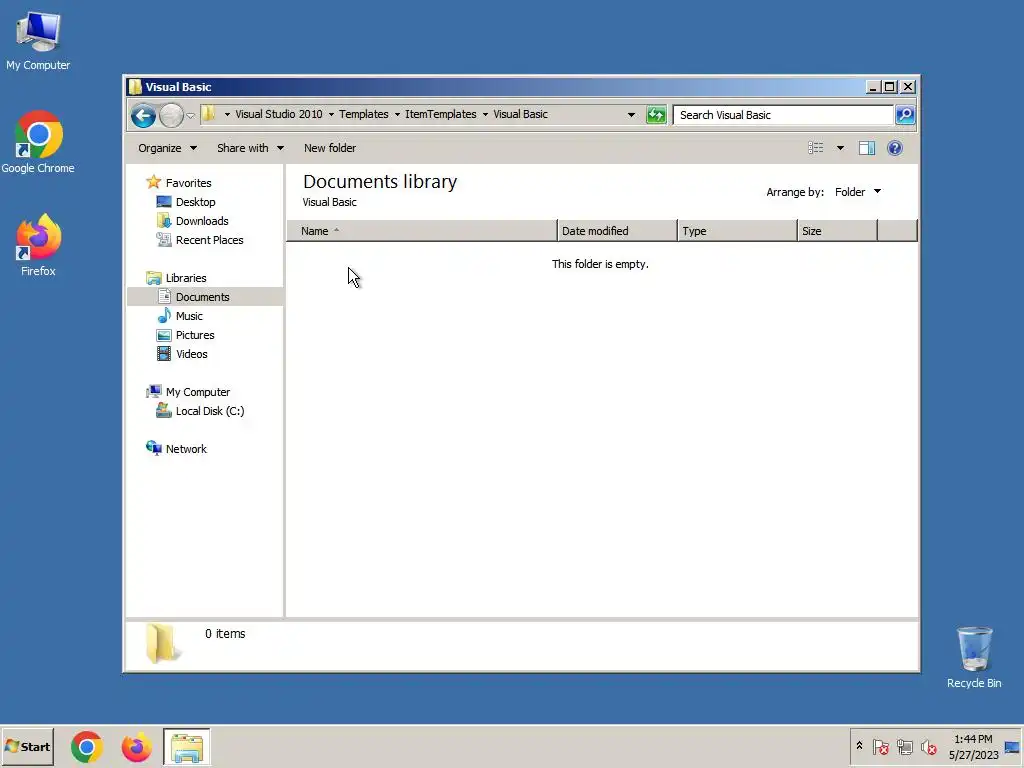The image size is (1024, 768).
Task: Select My Computer desktop icon
Action: pyautogui.click(x=38, y=40)
